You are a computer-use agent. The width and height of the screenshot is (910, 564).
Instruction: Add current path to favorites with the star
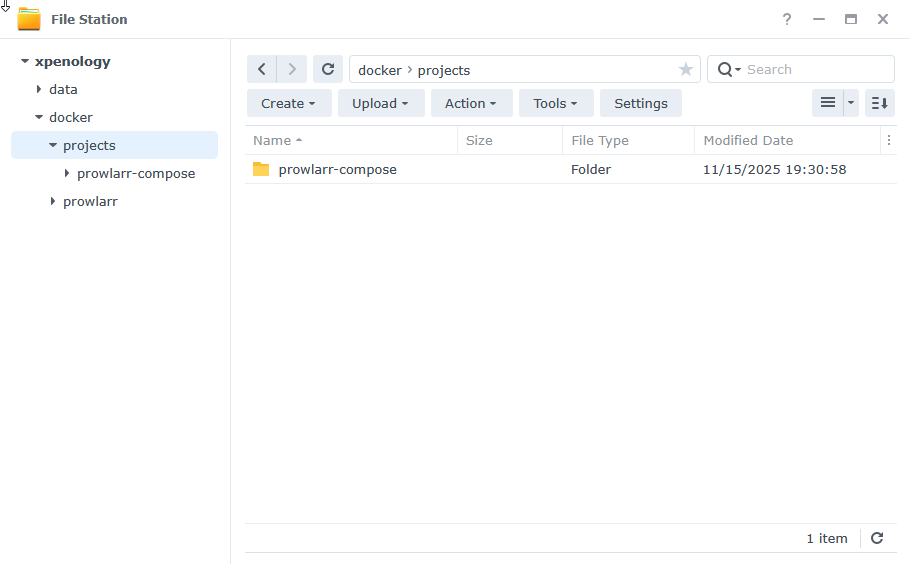686,69
